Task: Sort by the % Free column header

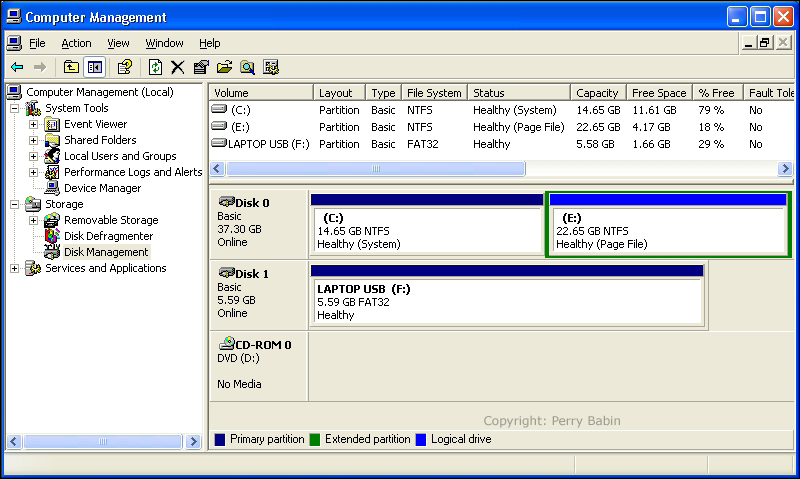Action: (x=717, y=93)
